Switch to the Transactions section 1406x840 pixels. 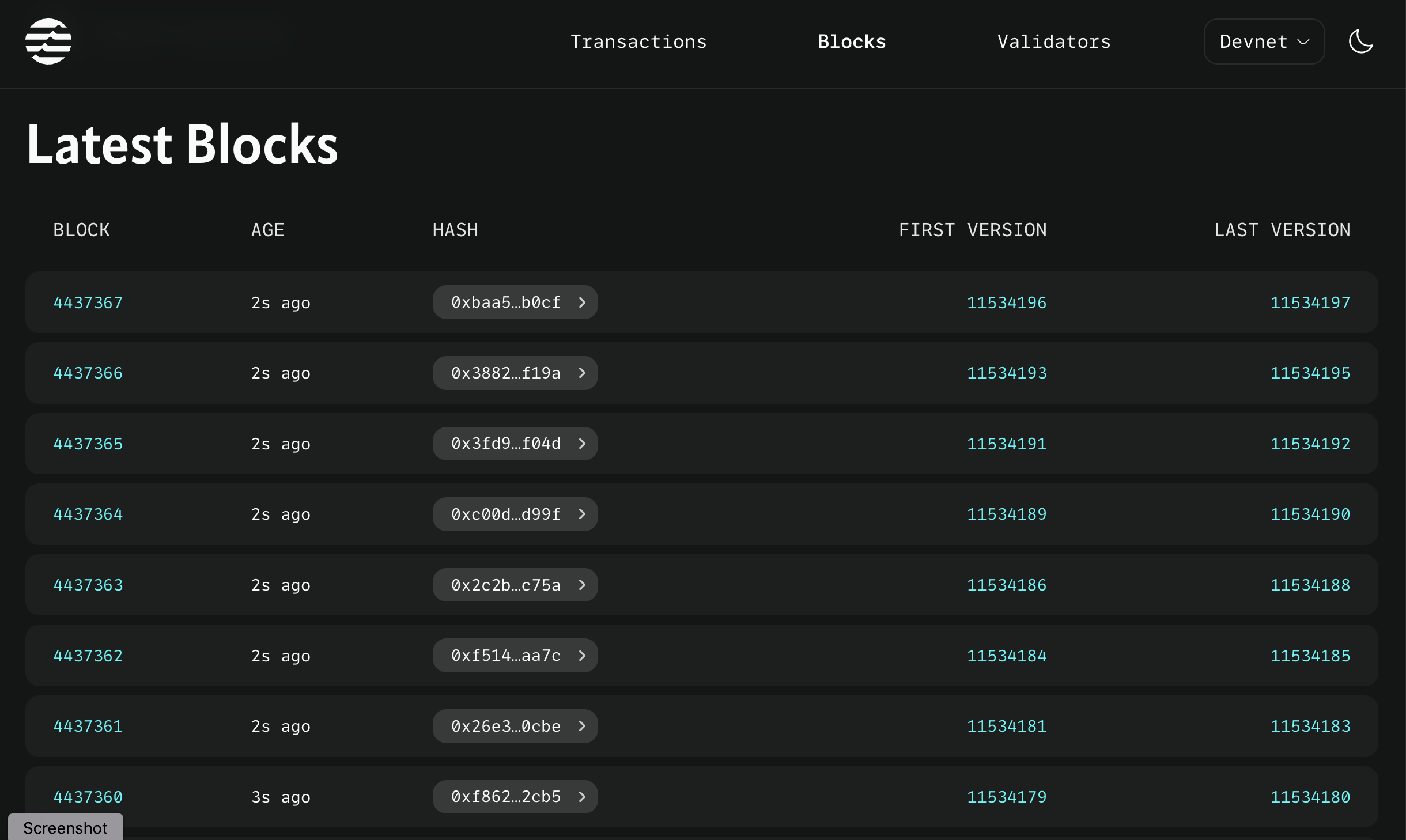pos(638,41)
